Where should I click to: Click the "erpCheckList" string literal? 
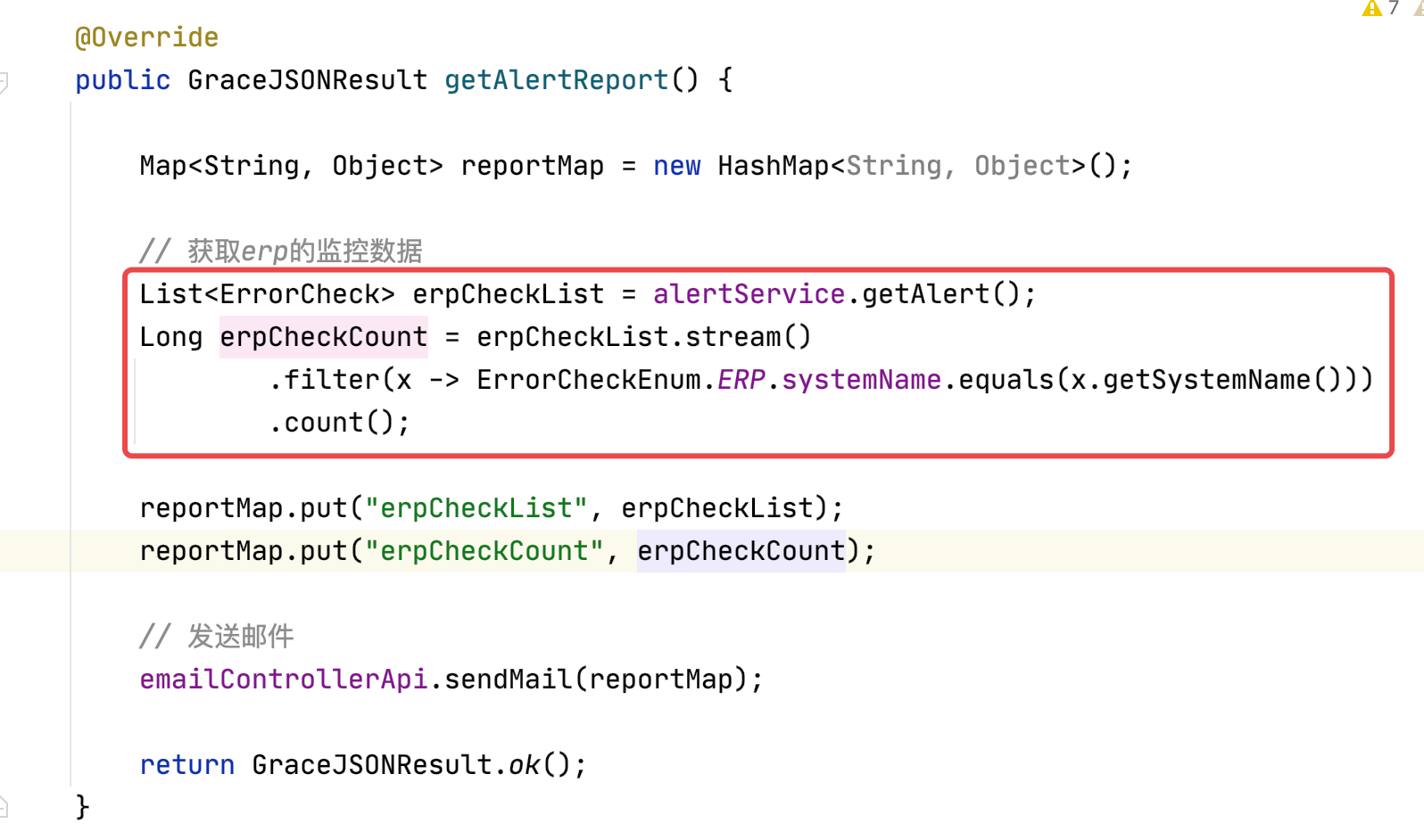pos(476,508)
